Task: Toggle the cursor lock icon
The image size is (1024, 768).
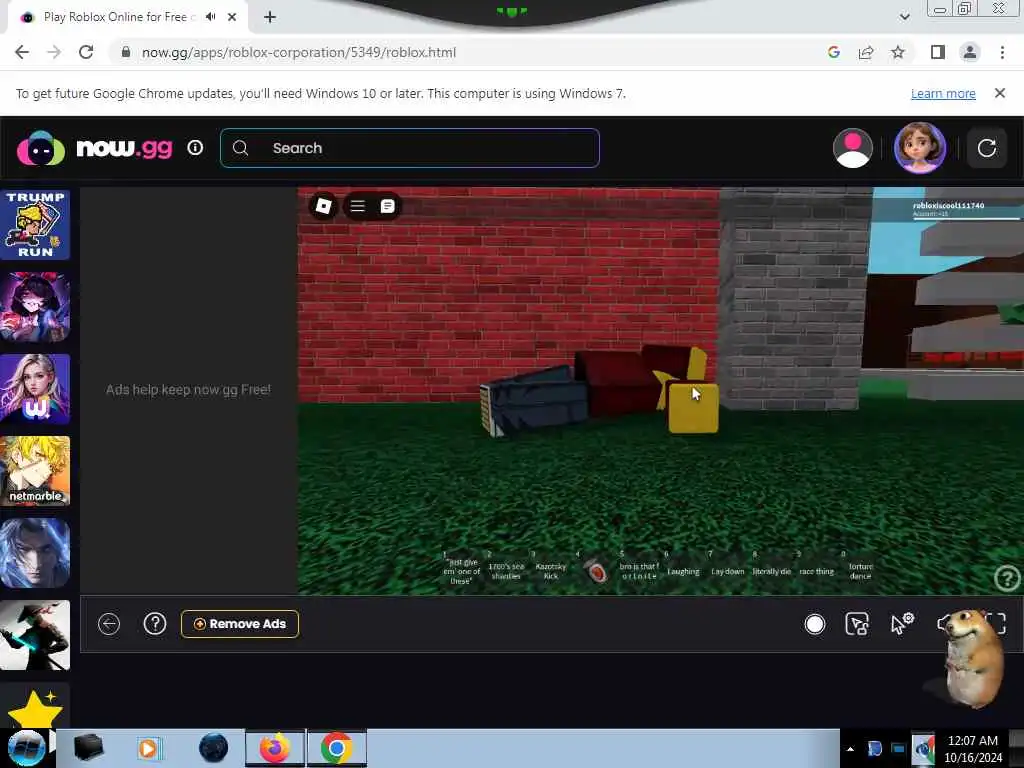Action: 857,624
